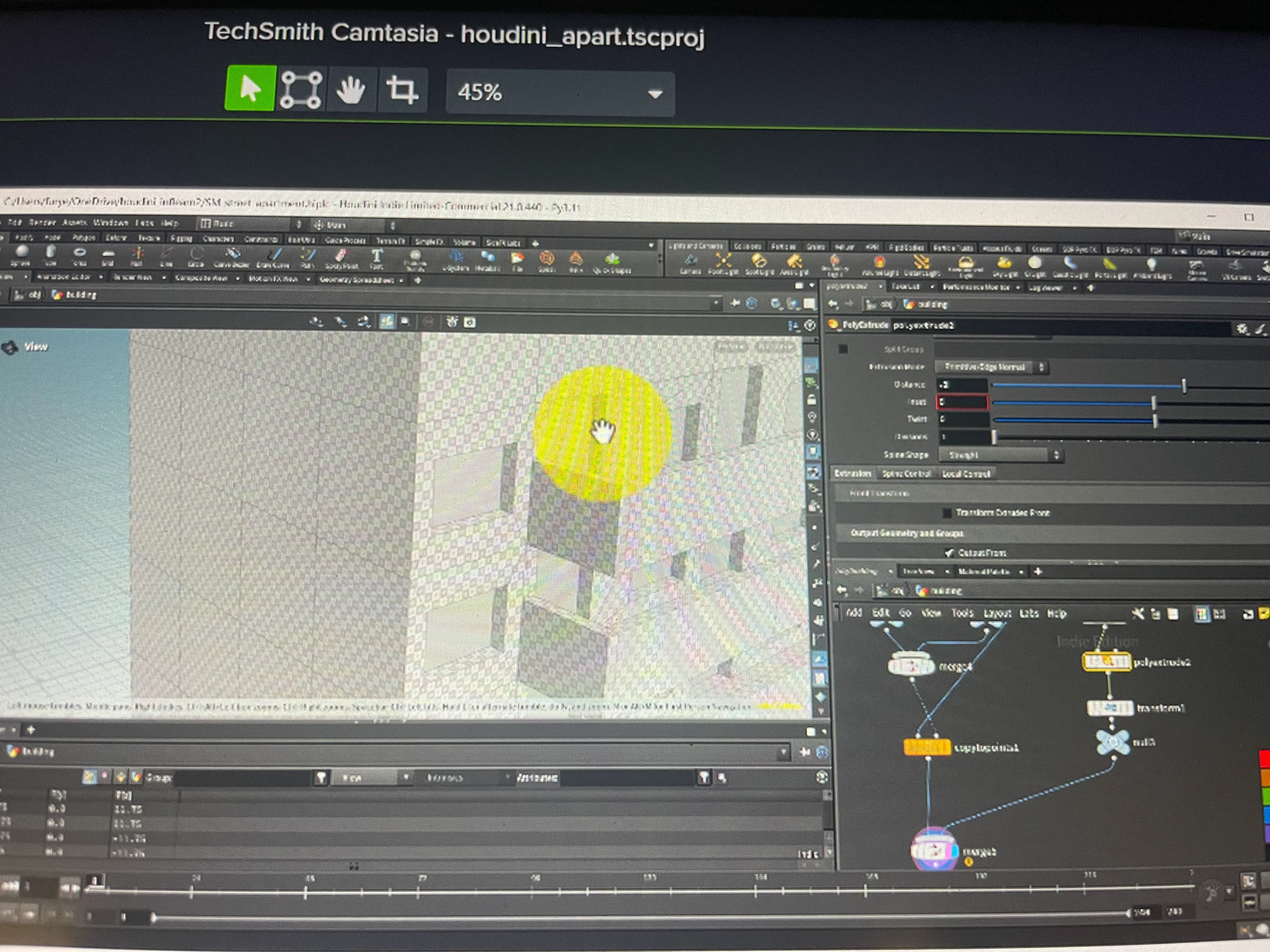This screenshot has width=1270, height=952.
Task: Open the Spine Shape dropdown
Action: click(x=999, y=455)
